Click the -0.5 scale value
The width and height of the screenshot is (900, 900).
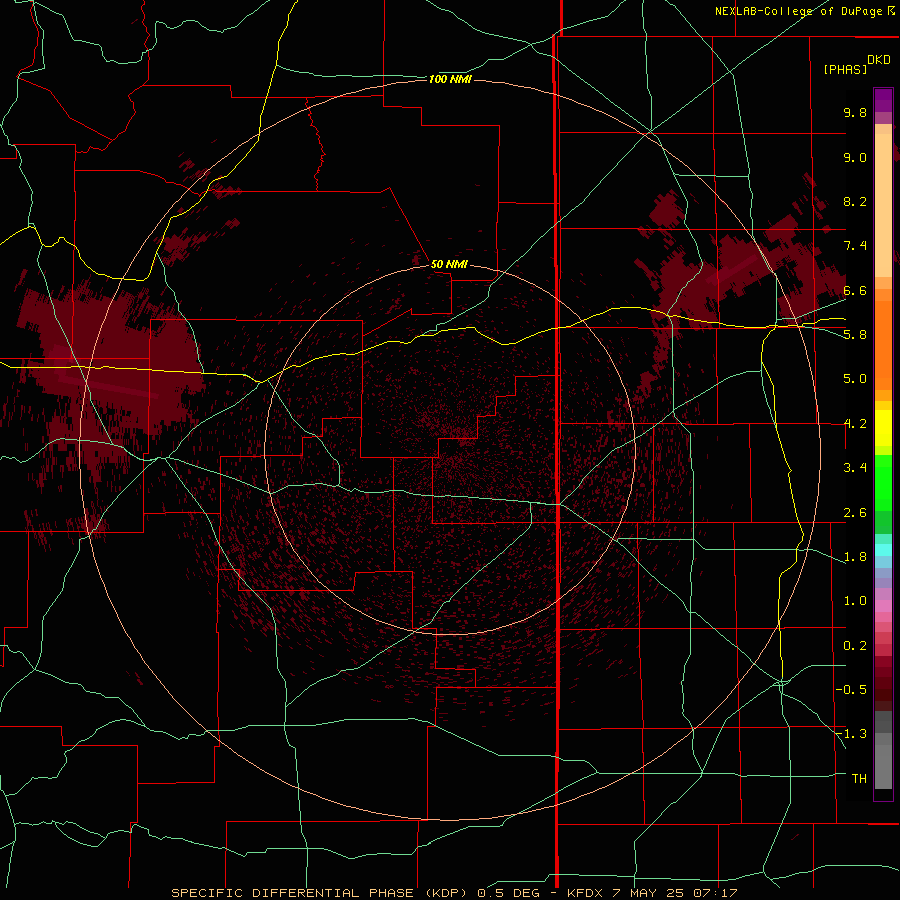coord(851,690)
